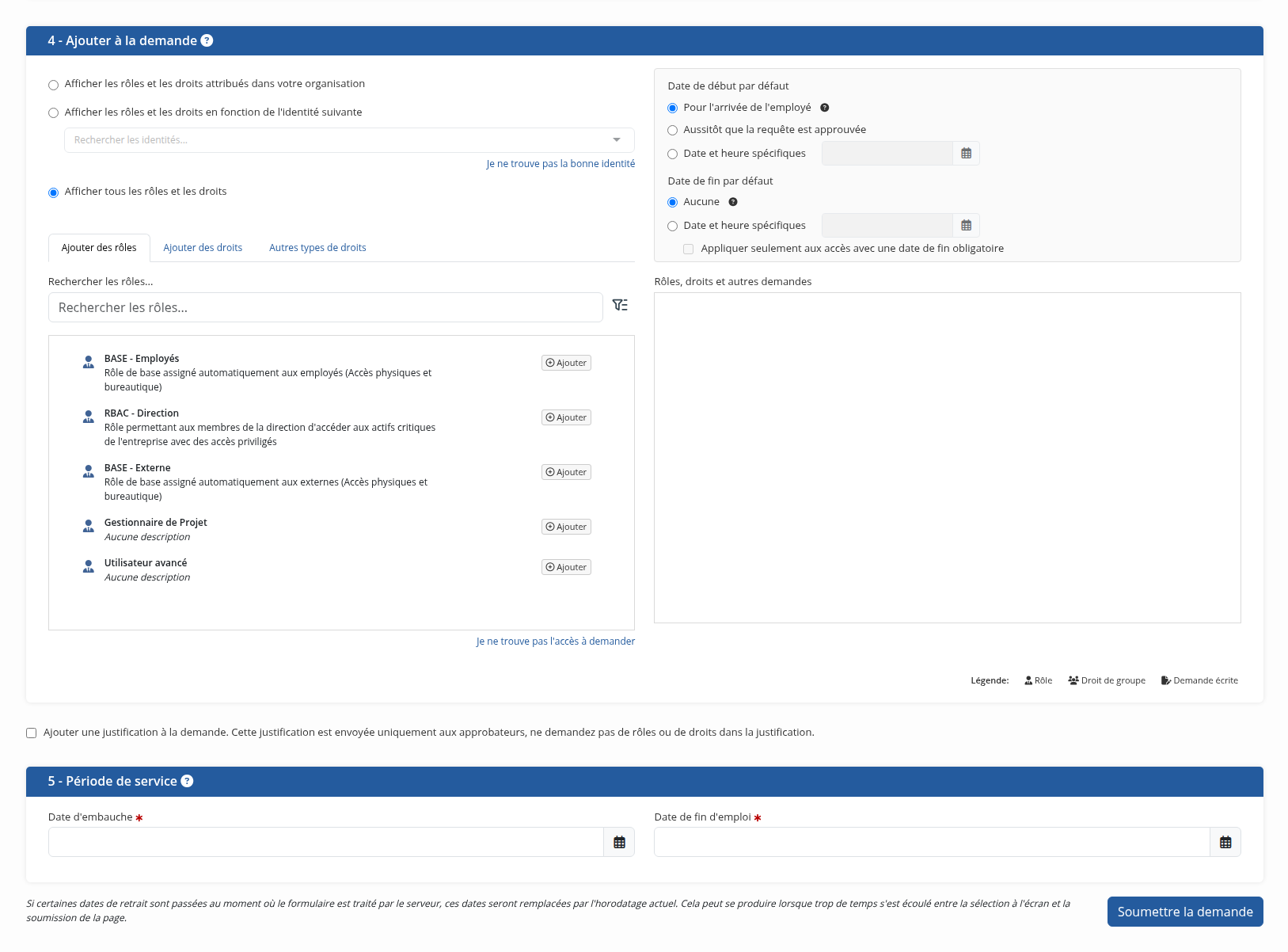This screenshot has height=952, width=1288.
Task: Click role icon of Utilisateur avancé
Action: (89, 567)
